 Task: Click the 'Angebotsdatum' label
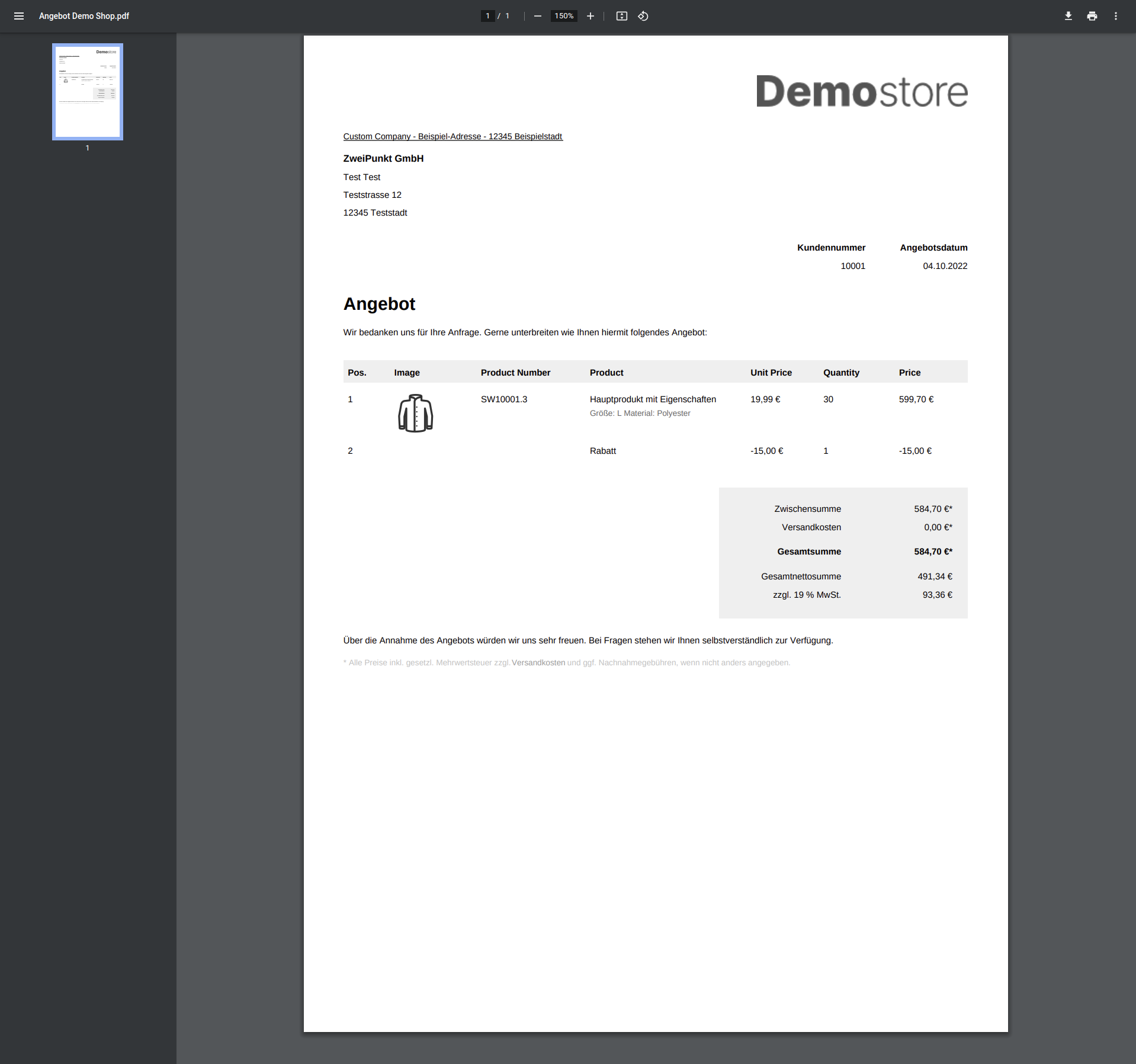pyautogui.click(x=933, y=248)
